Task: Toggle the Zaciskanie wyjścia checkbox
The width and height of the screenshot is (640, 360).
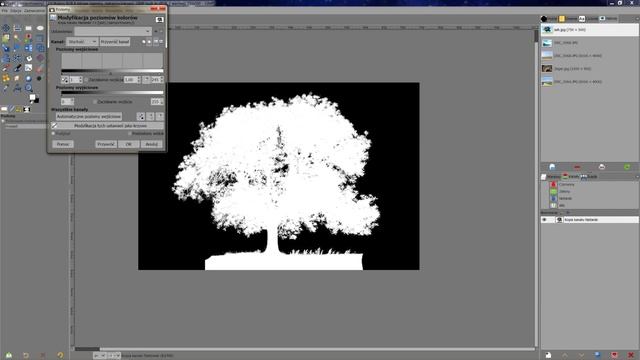Action: point(95,102)
